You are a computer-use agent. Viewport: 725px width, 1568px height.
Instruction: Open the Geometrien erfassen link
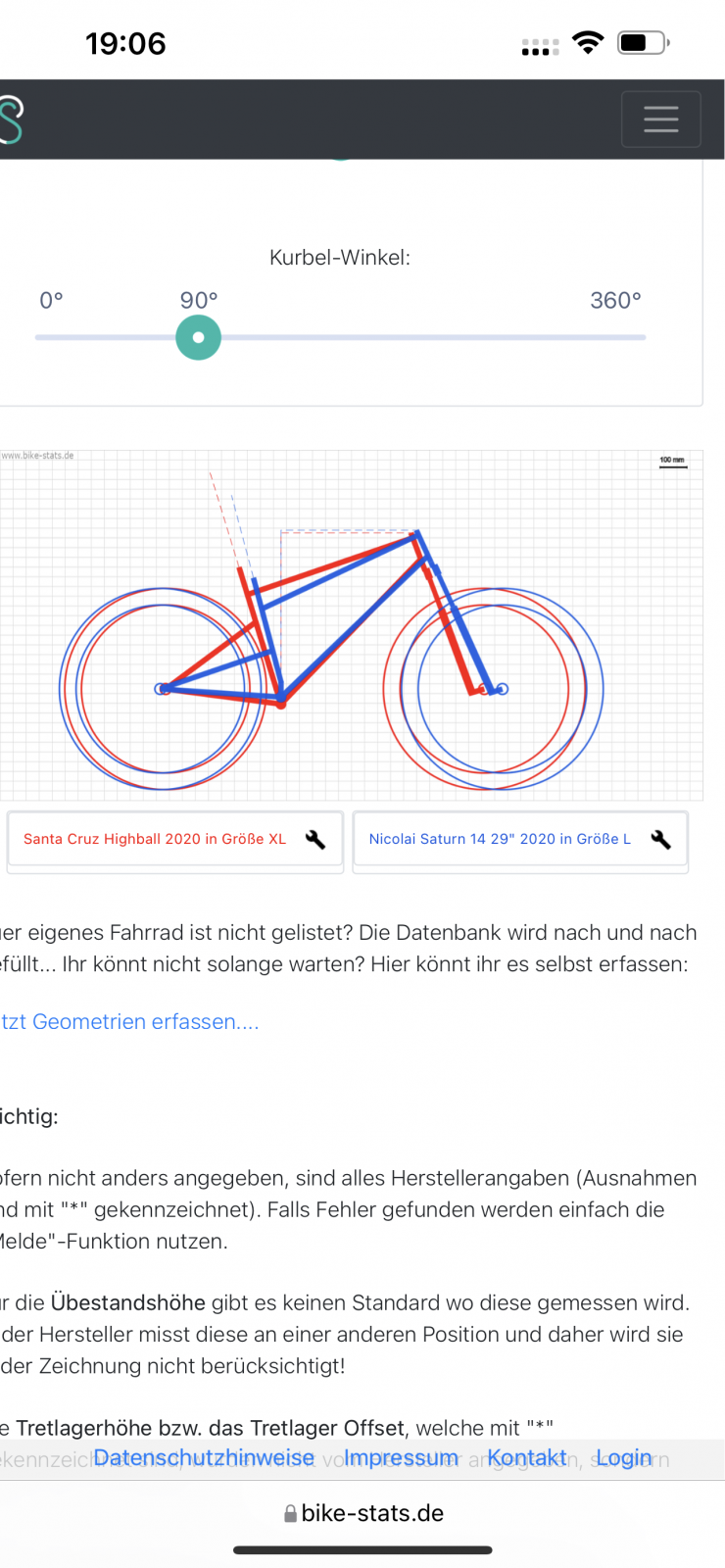tap(129, 1021)
